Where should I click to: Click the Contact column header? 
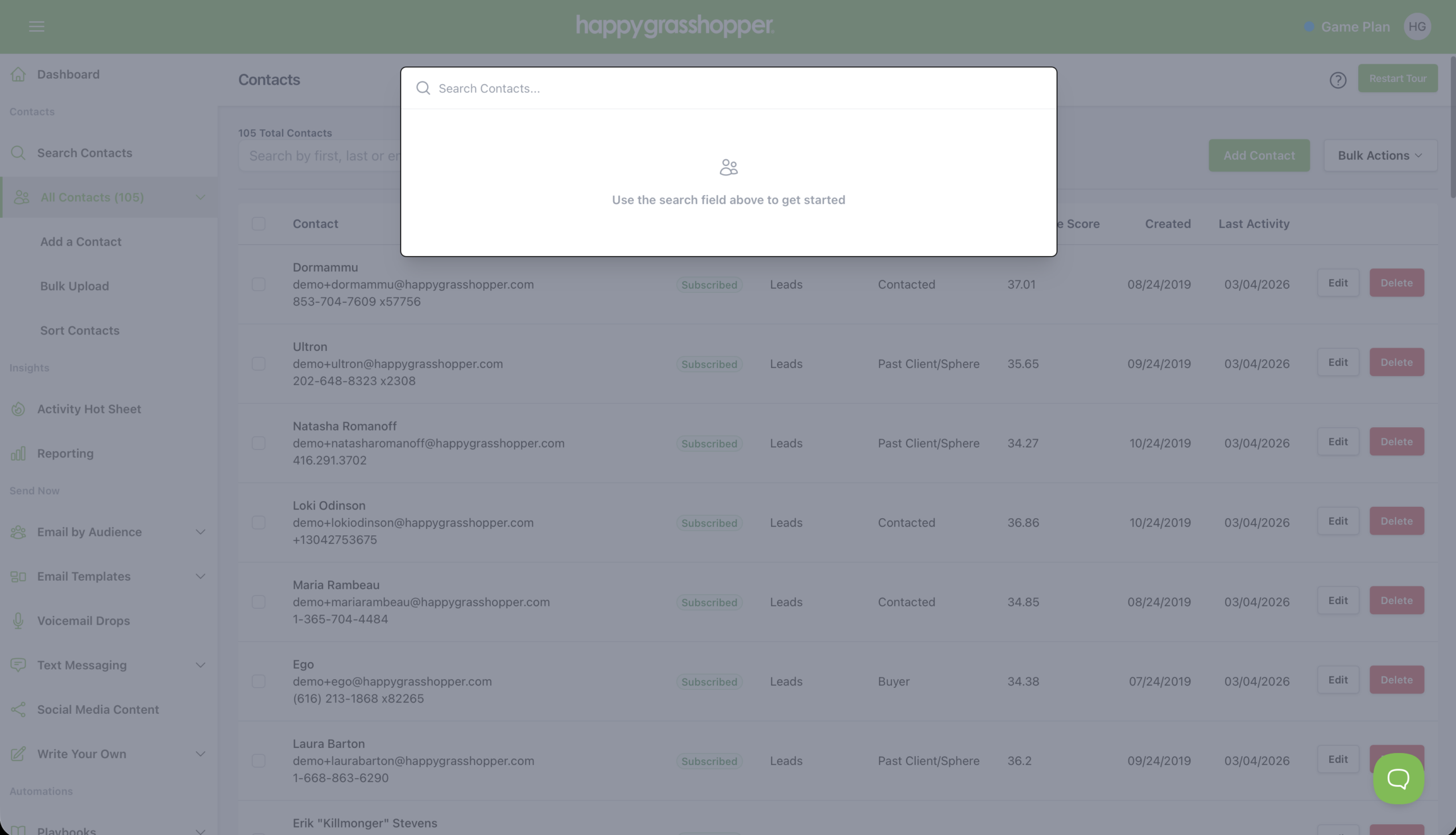(316, 224)
